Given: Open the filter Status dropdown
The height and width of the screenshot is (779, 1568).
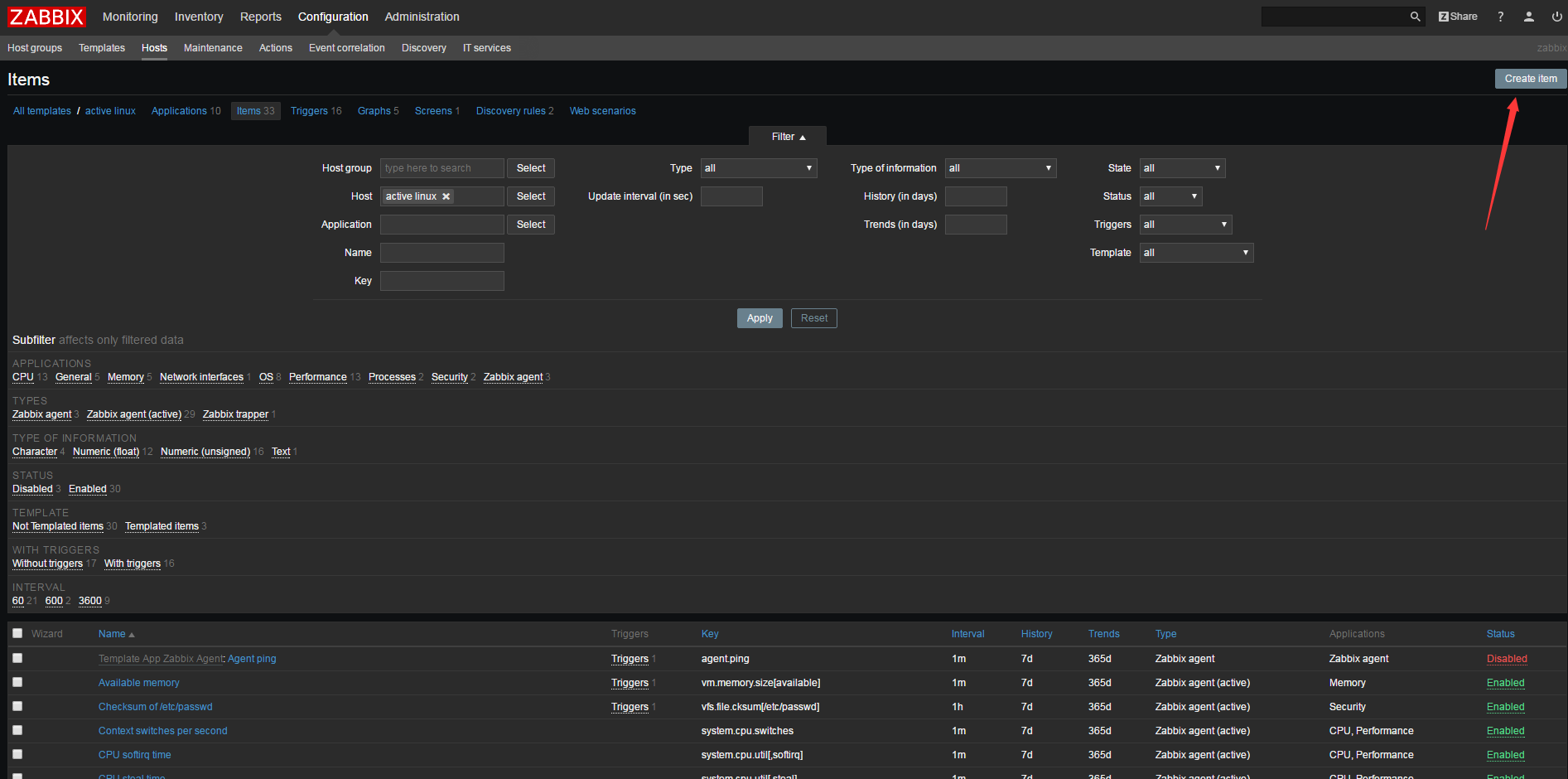Looking at the screenshot, I should 1170,196.
